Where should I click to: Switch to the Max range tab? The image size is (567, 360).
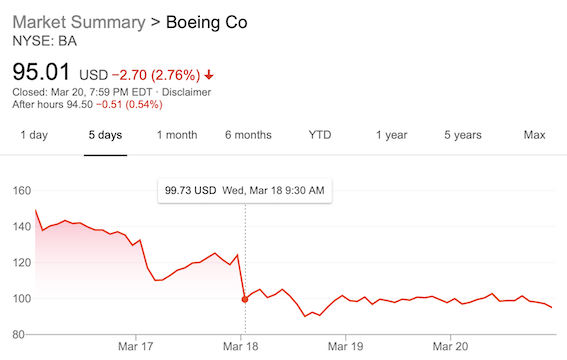coord(534,135)
